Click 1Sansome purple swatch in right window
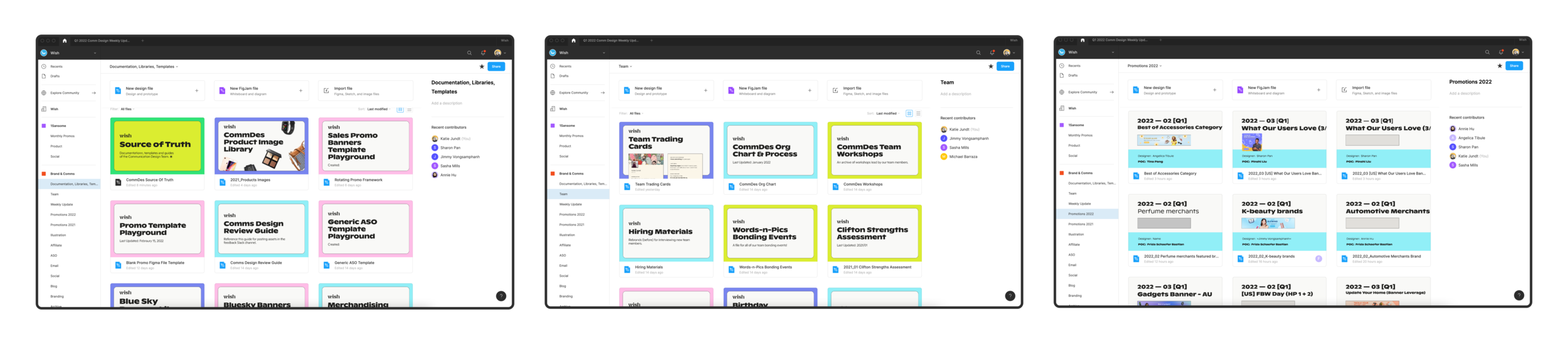The width and height of the screenshot is (1568, 344). 1062,125
